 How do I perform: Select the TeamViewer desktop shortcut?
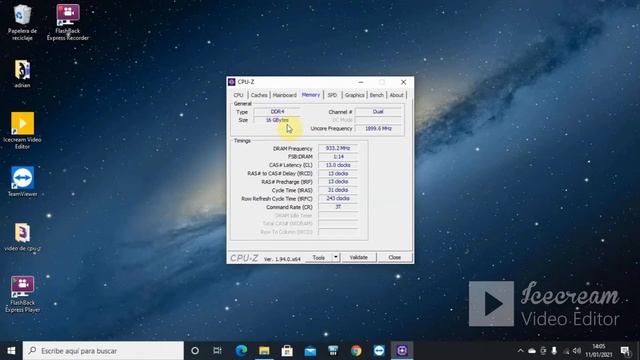[x=22, y=181]
